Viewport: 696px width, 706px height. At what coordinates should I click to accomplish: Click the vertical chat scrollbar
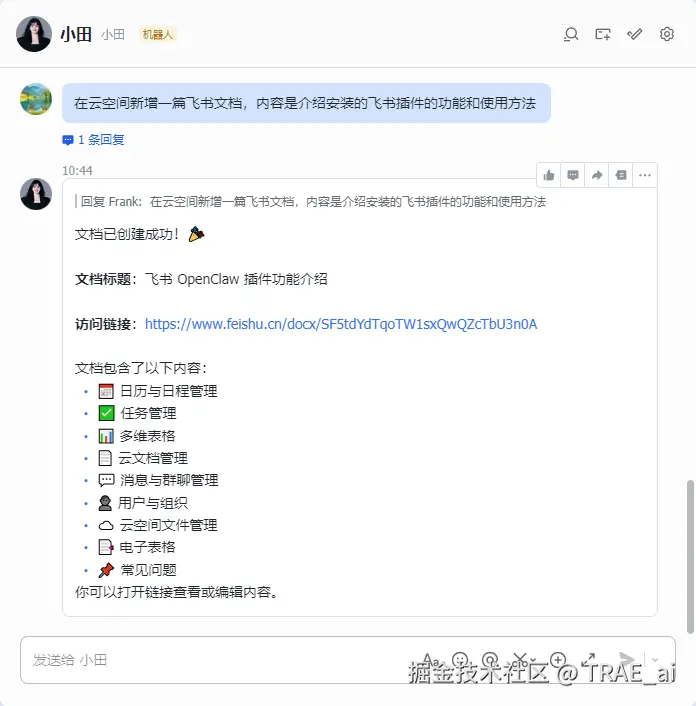tap(690, 557)
